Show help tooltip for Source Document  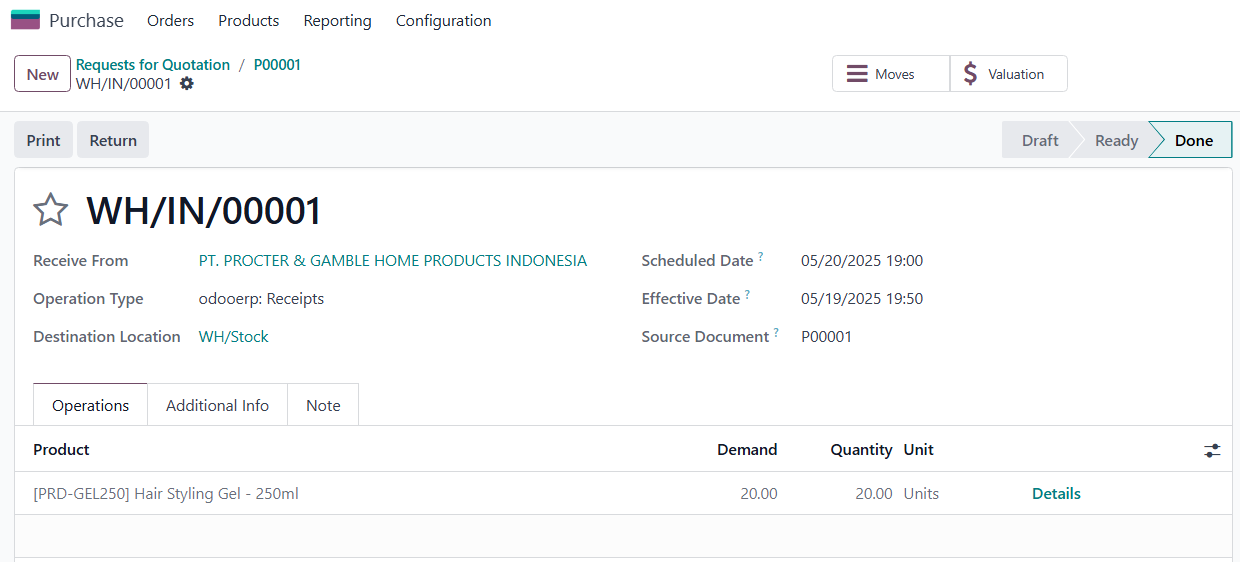777,333
